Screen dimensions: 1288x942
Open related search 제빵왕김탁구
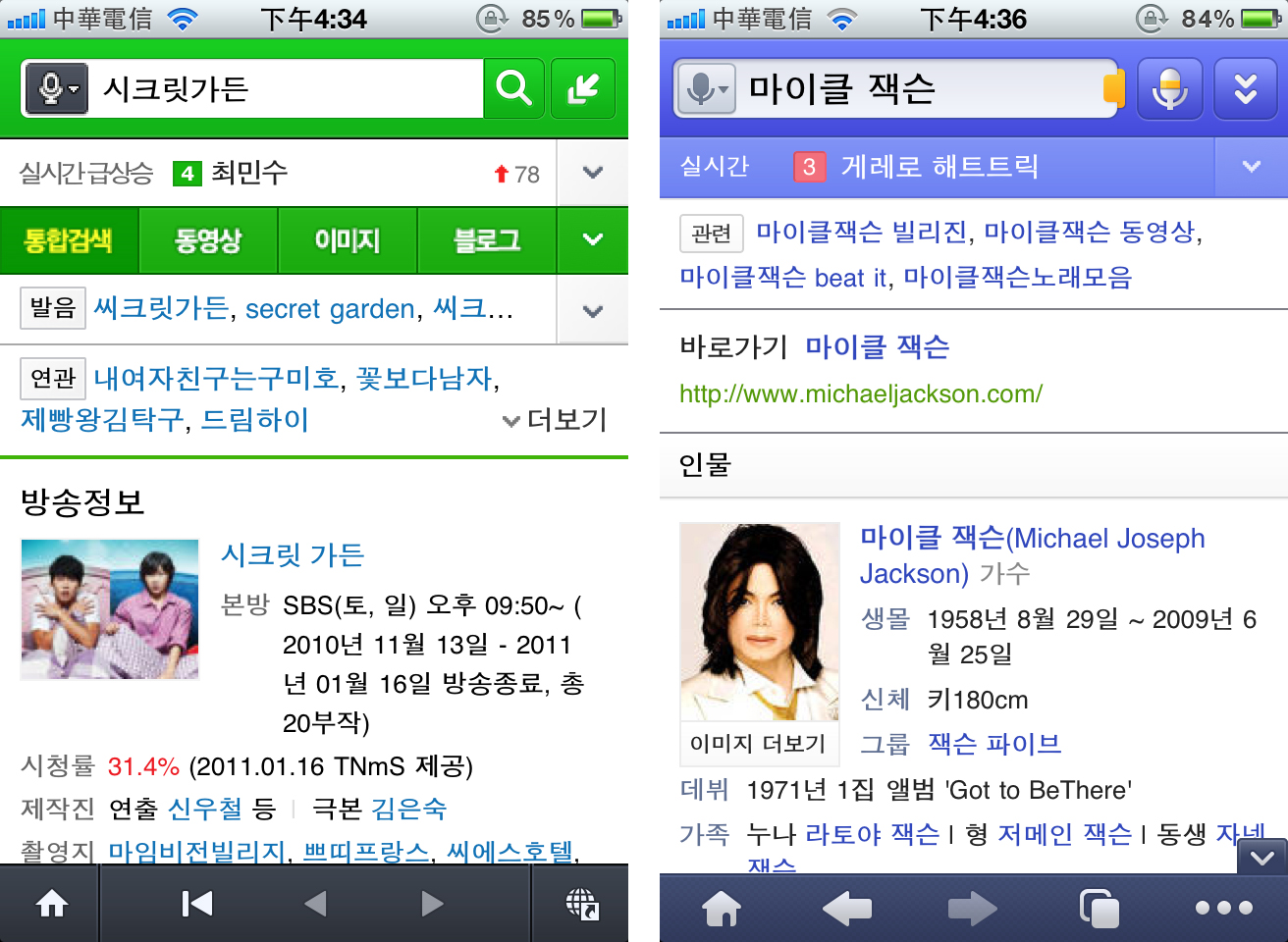[102, 420]
